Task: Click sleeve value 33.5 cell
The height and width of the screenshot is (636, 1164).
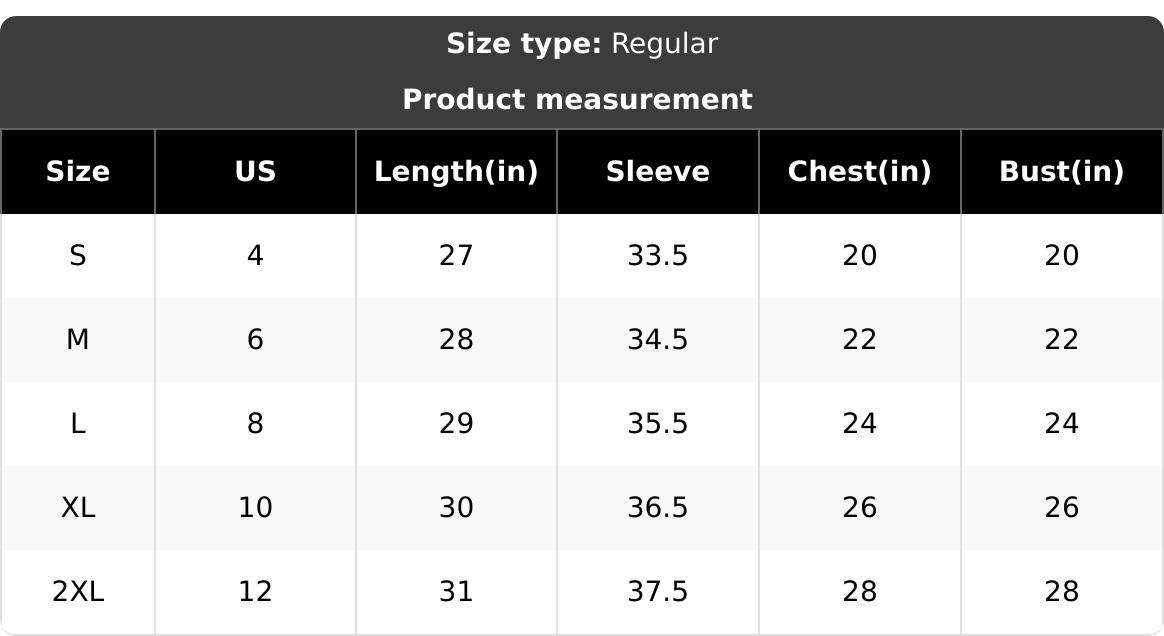Action: tap(657, 256)
